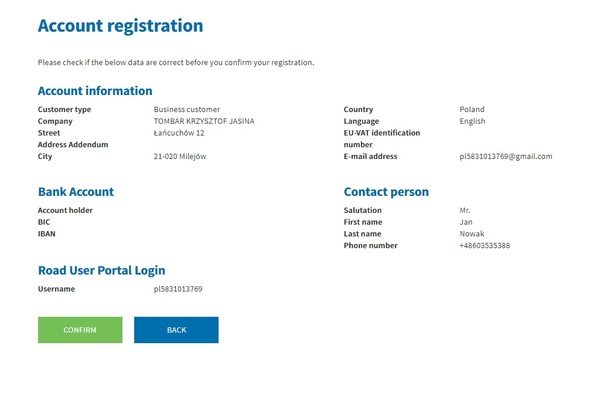Select the username value pl5831013769
Viewport: 600px width, 403px height.
pyautogui.click(x=178, y=289)
